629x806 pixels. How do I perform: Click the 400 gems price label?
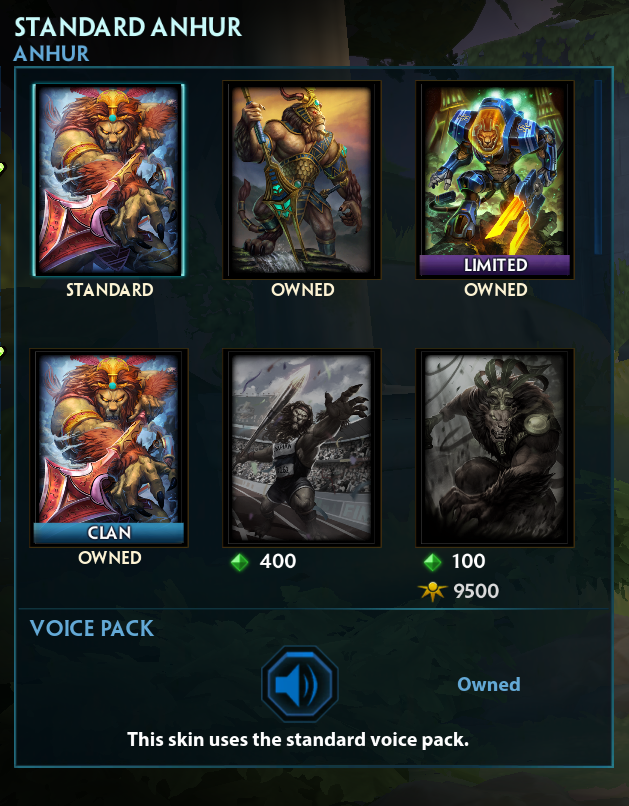(x=278, y=561)
